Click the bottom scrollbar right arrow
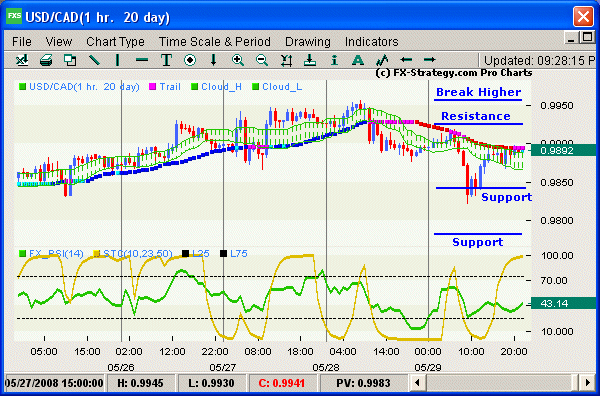This screenshot has width=600, height=396. click(587, 382)
